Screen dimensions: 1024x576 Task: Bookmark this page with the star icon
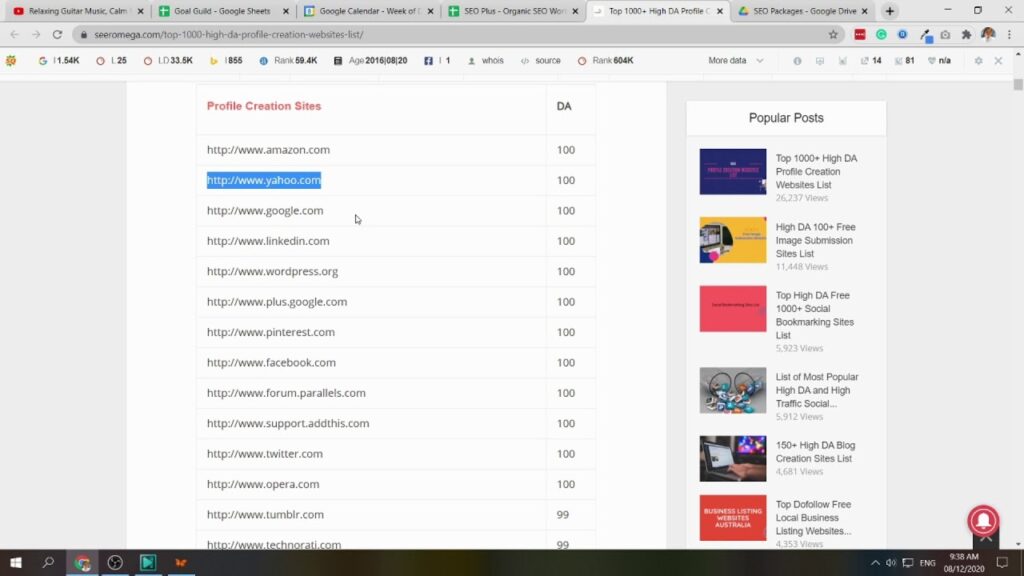833,35
